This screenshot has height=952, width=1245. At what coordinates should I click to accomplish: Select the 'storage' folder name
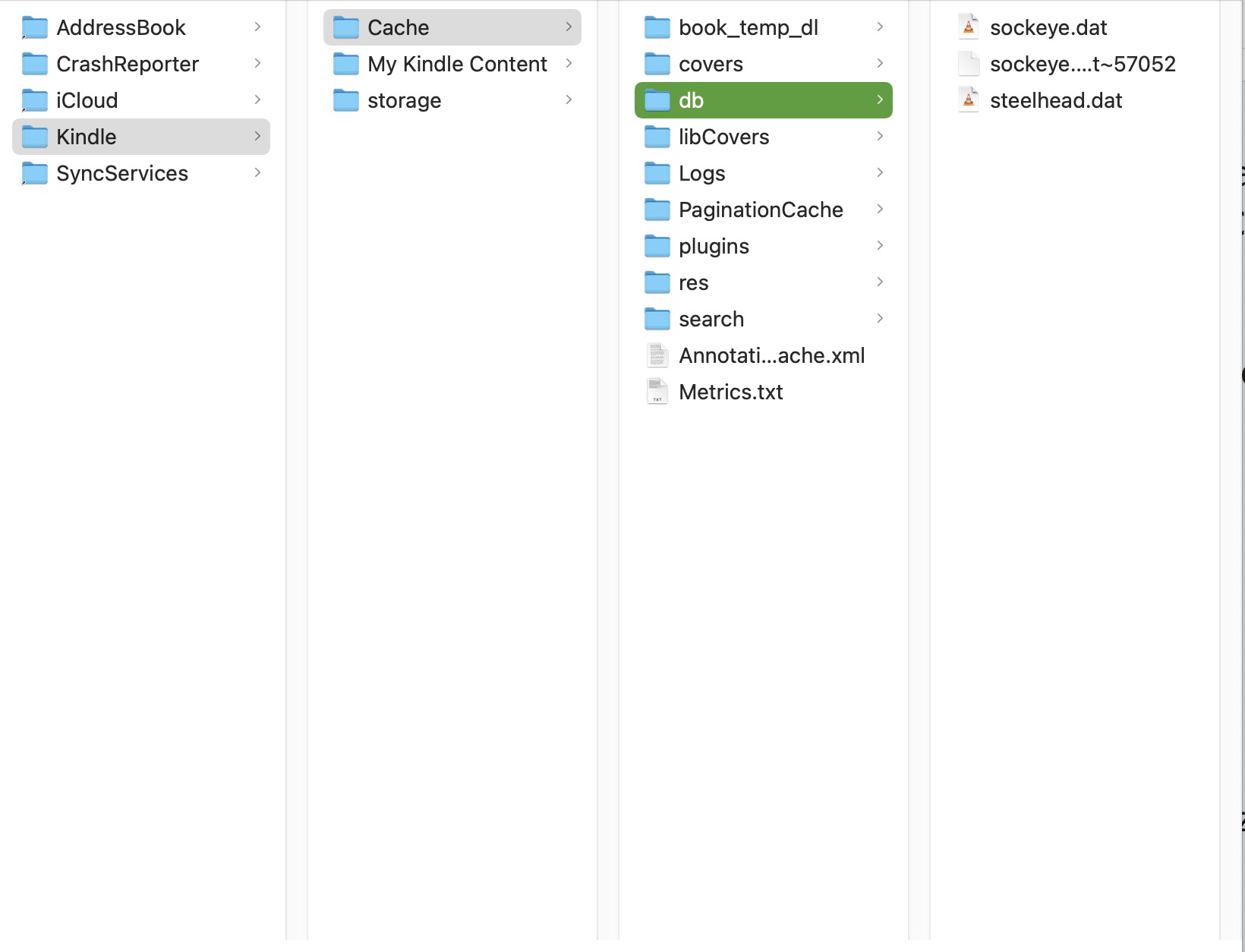coord(405,101)
